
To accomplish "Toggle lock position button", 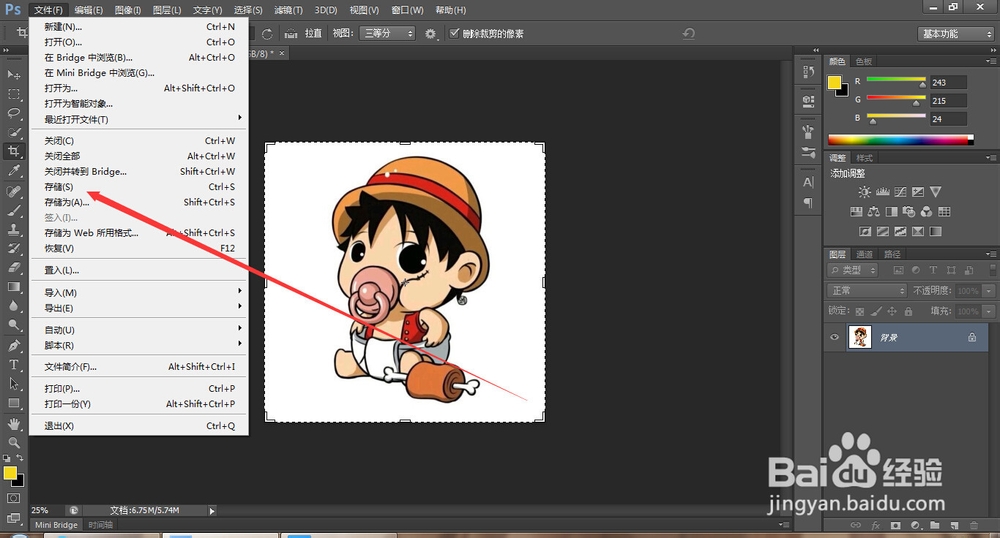I will point(892,311).
